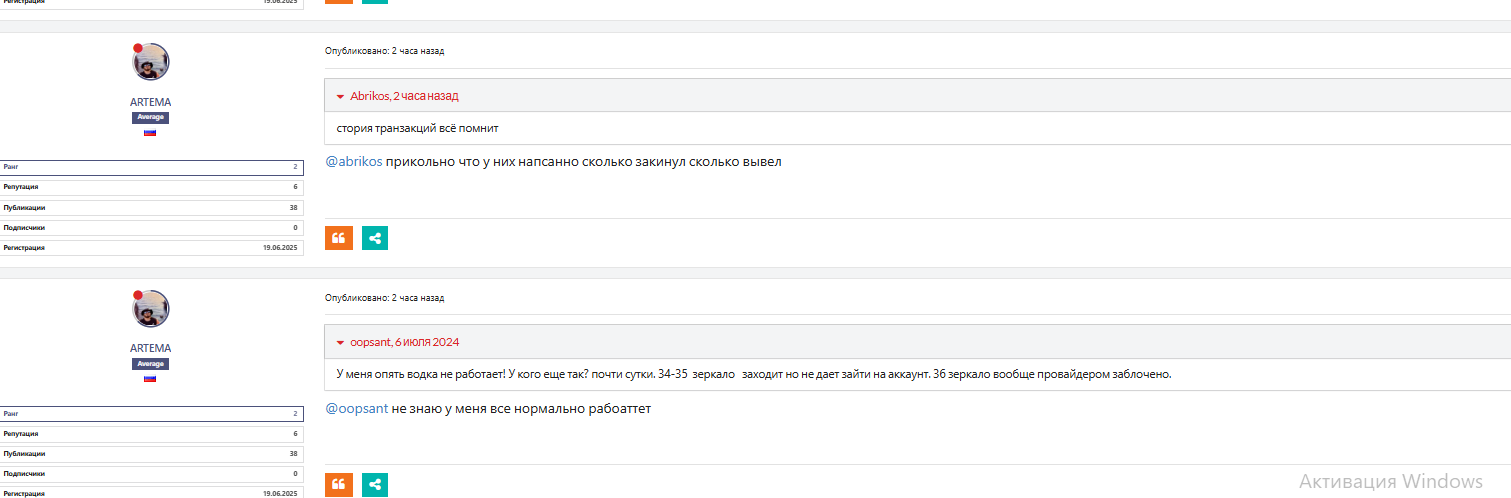Click the 'Опубликовано' timestamp above the Abrikos quote
This screenshot has height=498, width=1511.
point(384,51)
